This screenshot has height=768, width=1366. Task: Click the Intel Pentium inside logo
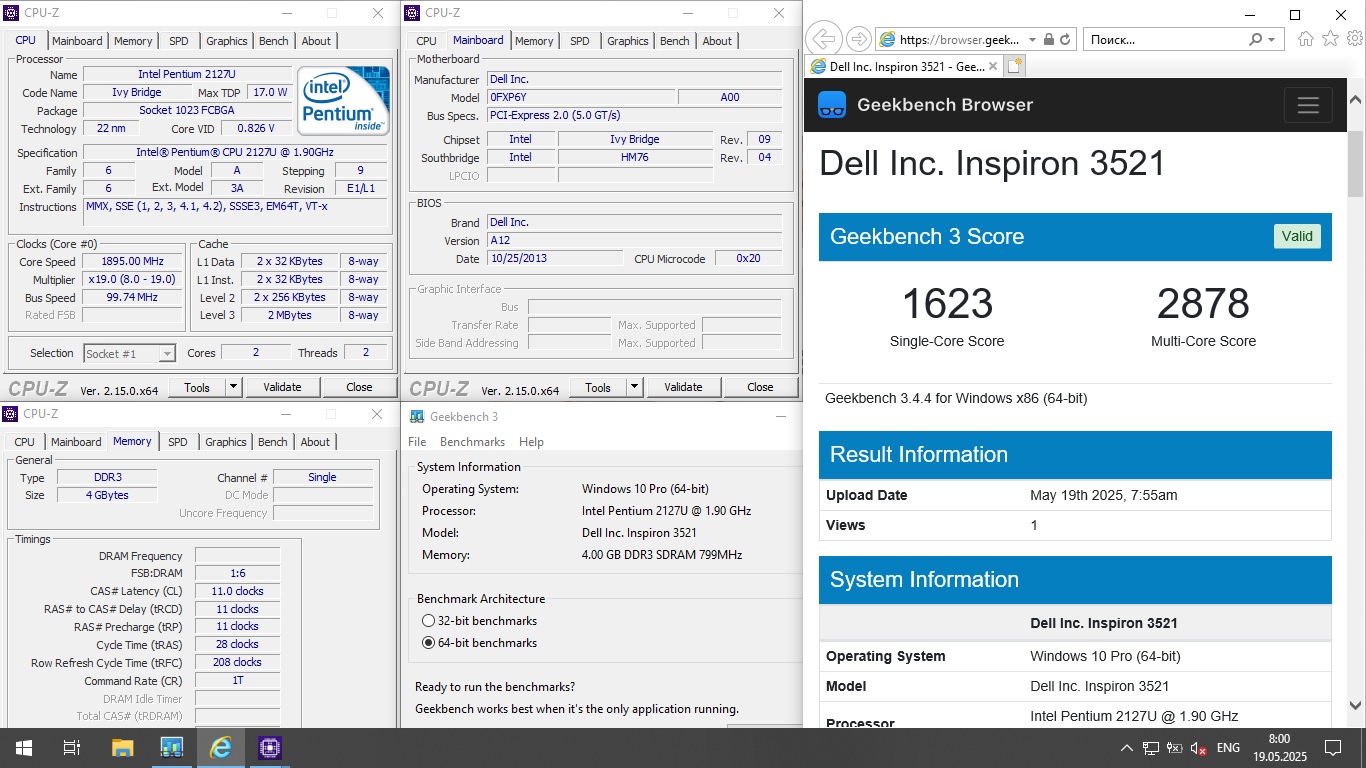pos(343,101)
